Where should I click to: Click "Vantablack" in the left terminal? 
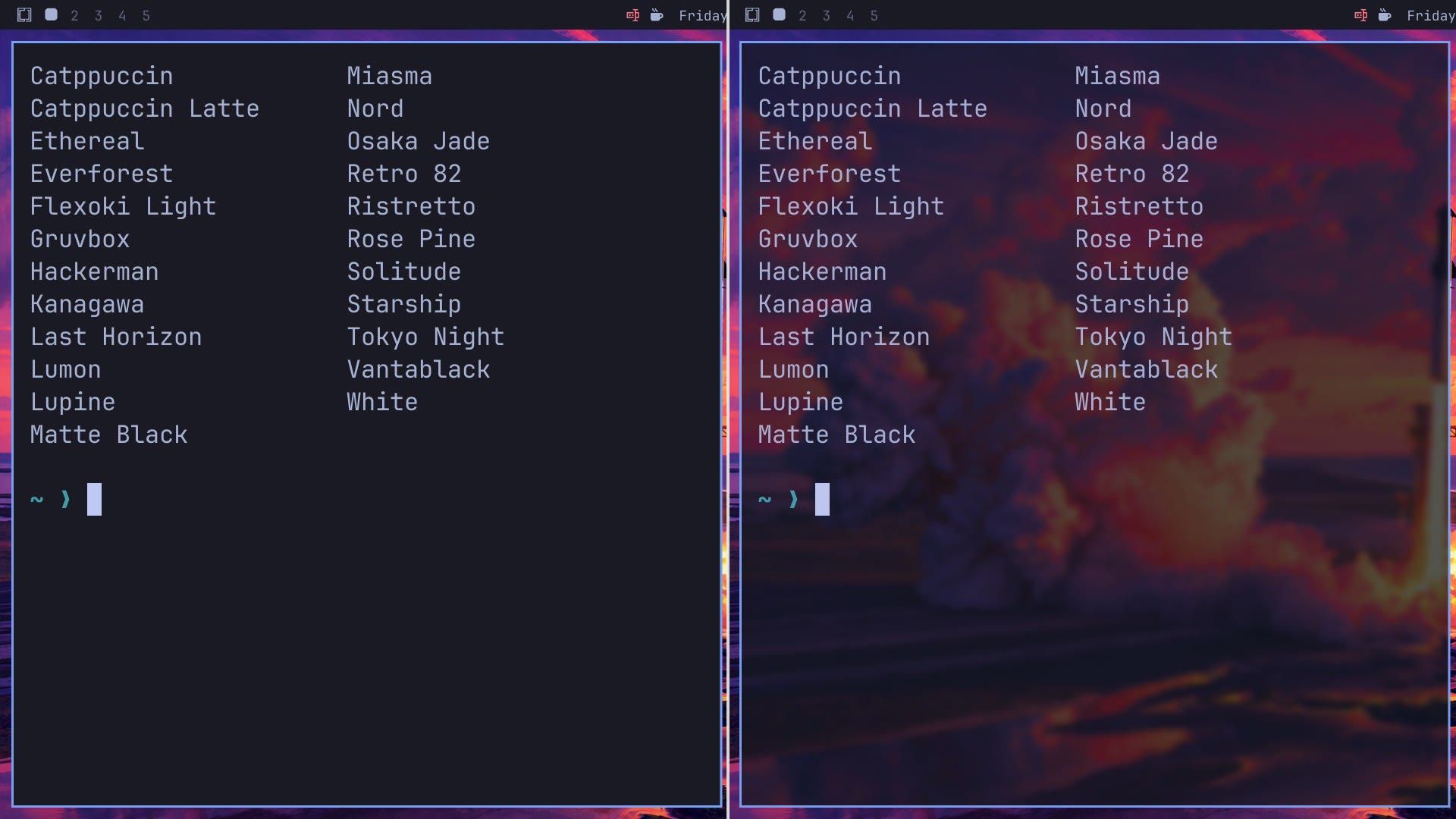coord(419,369)
